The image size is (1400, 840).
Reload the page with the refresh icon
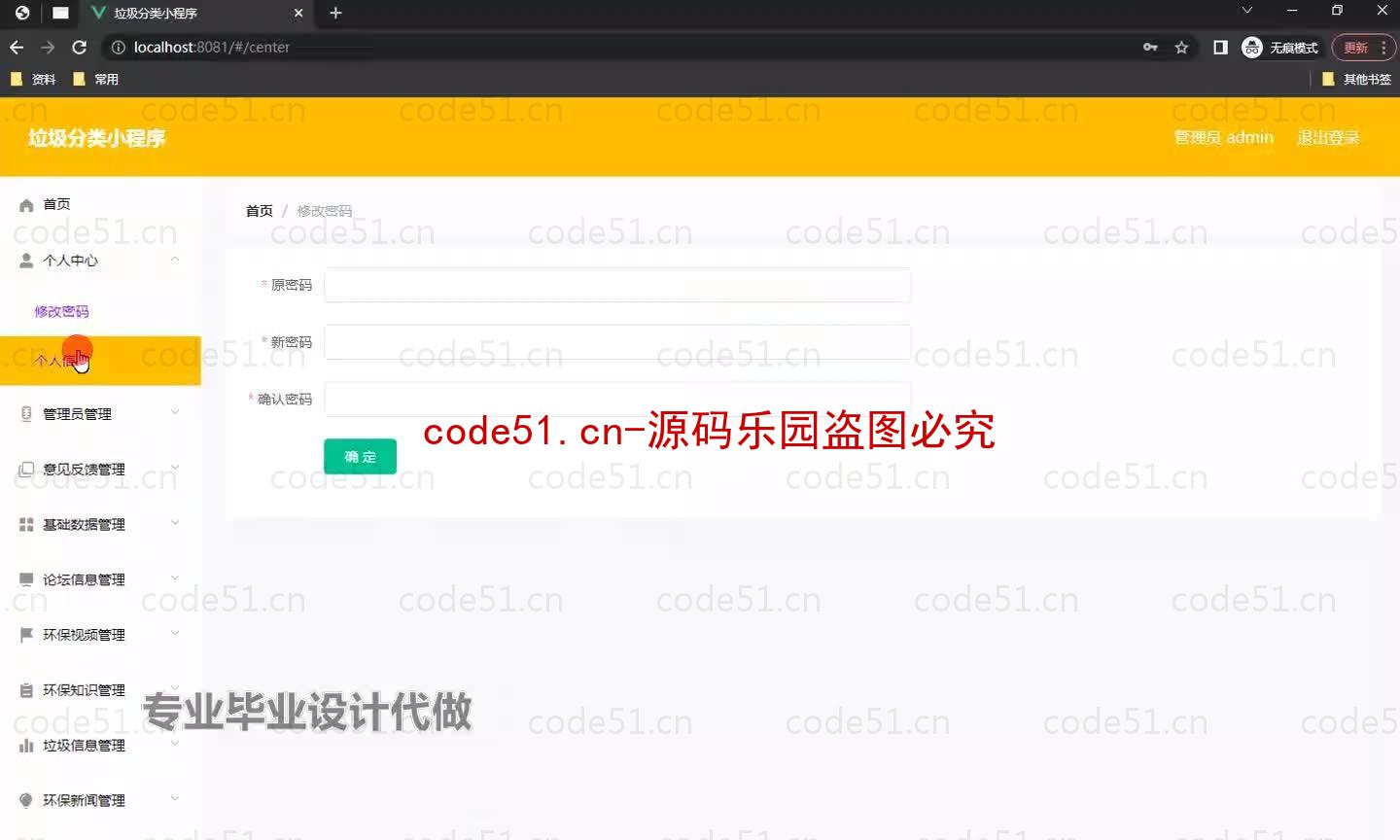80,47
